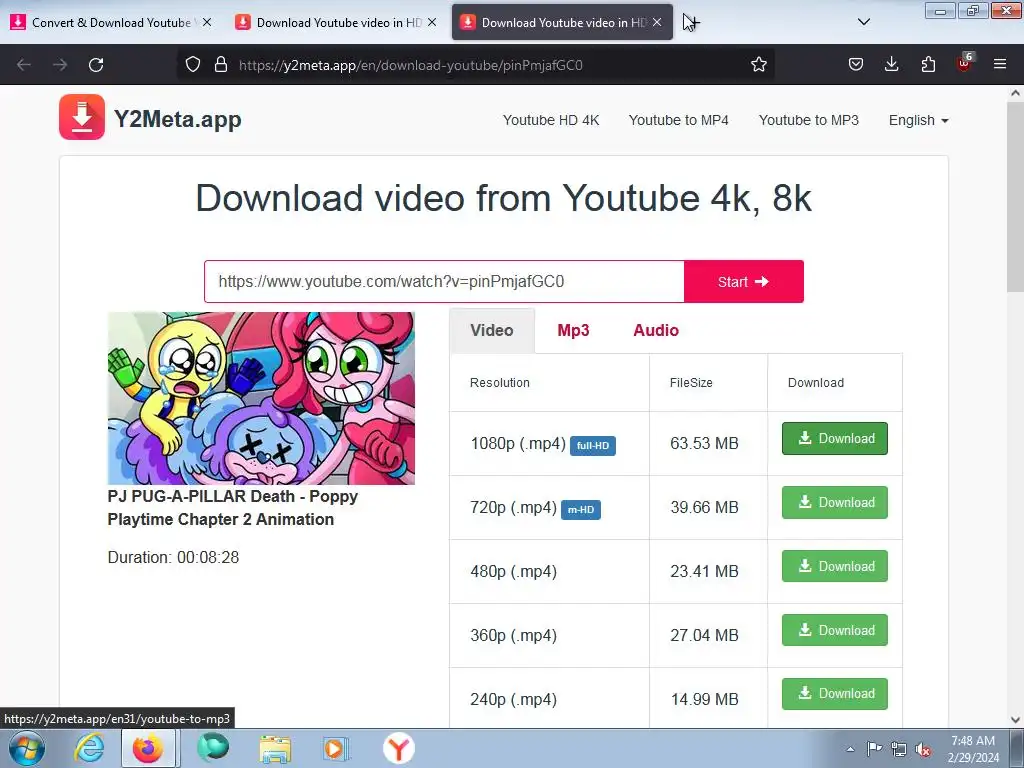This screenshot has height=768, width=1024.
Task: Open Firefox taskbar icon
Action: coord(148,748)
